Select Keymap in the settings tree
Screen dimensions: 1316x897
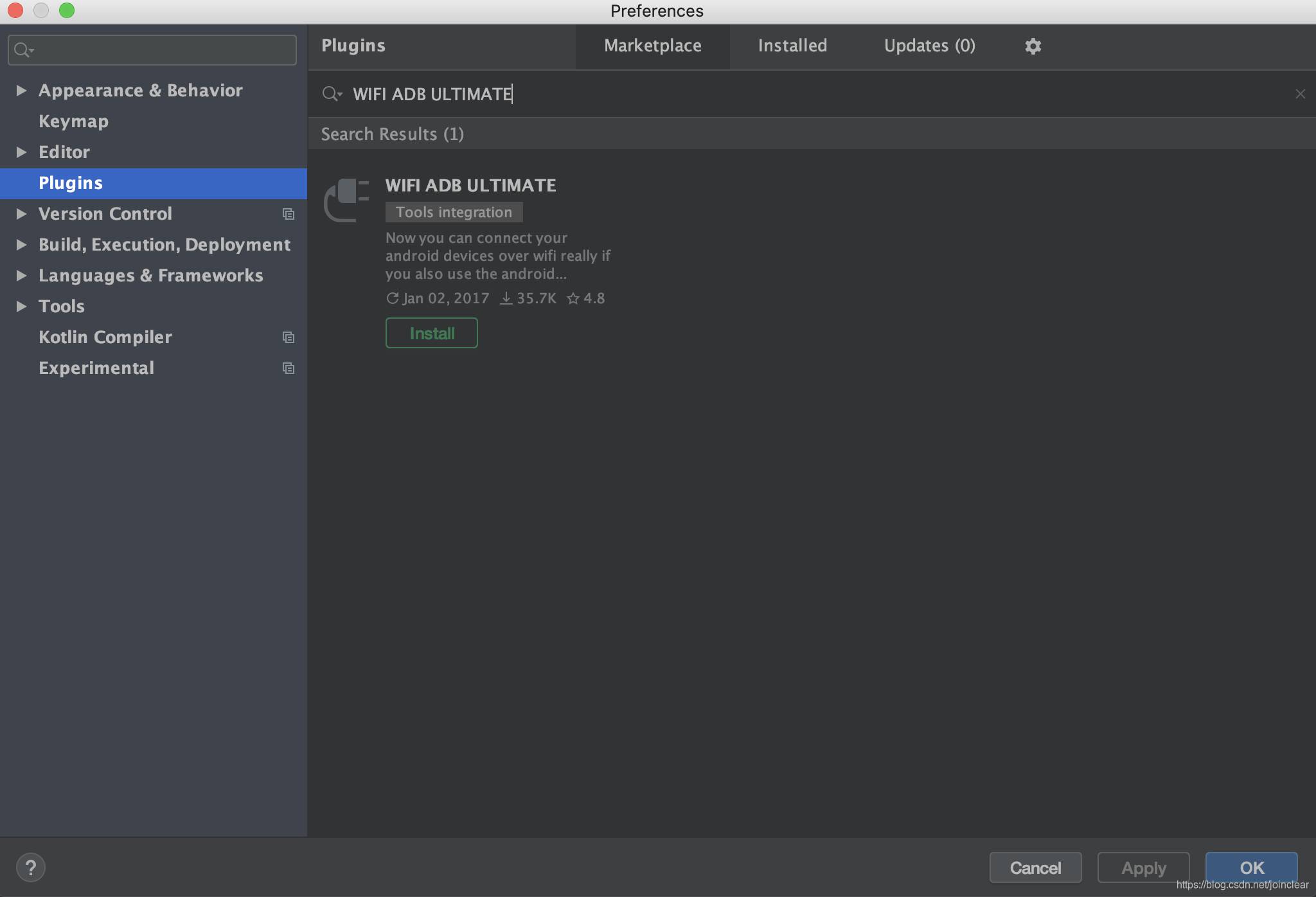pyautogui.click(x=73, y=121)
